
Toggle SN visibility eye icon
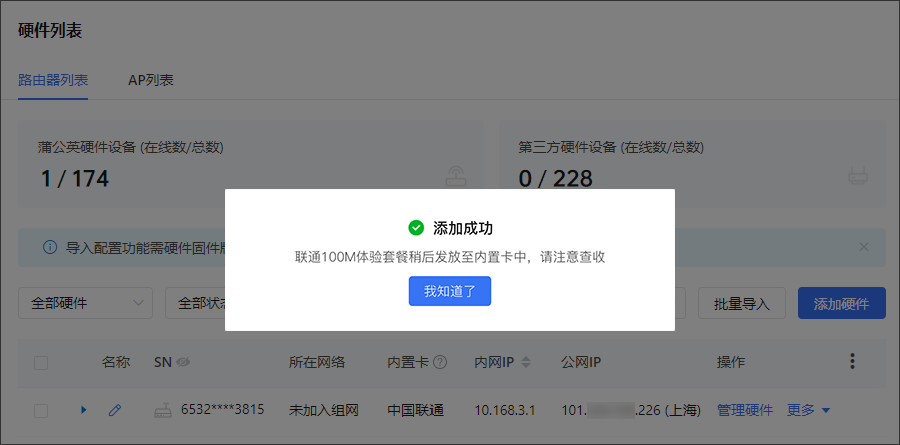coord(184,362)
